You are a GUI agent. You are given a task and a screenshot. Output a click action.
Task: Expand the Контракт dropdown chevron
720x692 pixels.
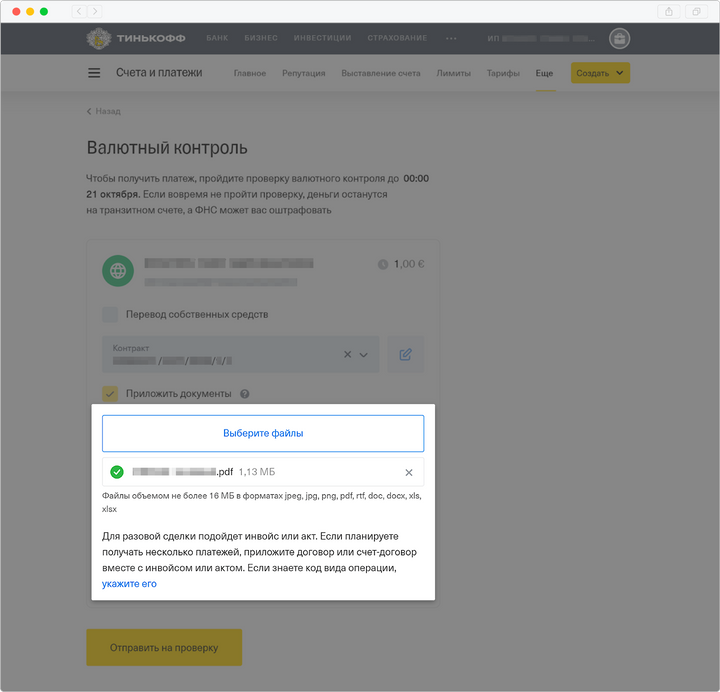pyautogui.click(x=364, y=354)
